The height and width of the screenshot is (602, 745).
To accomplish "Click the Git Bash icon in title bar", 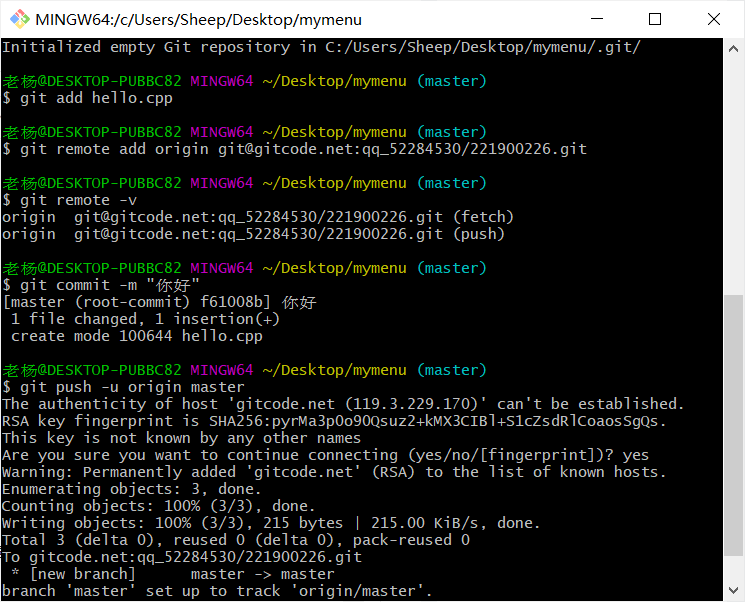I will 19,19.
